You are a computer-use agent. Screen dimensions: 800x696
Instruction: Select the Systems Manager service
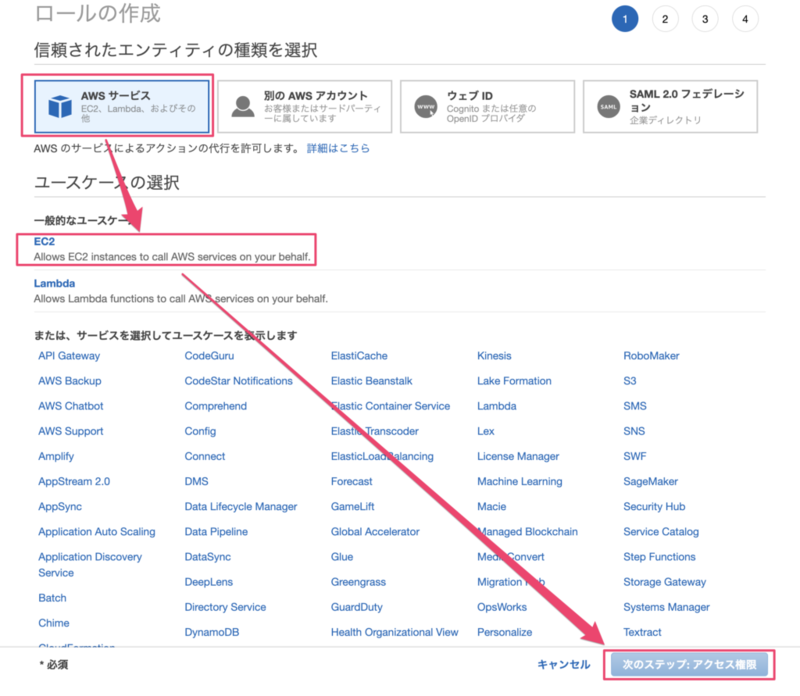(666, 607)
